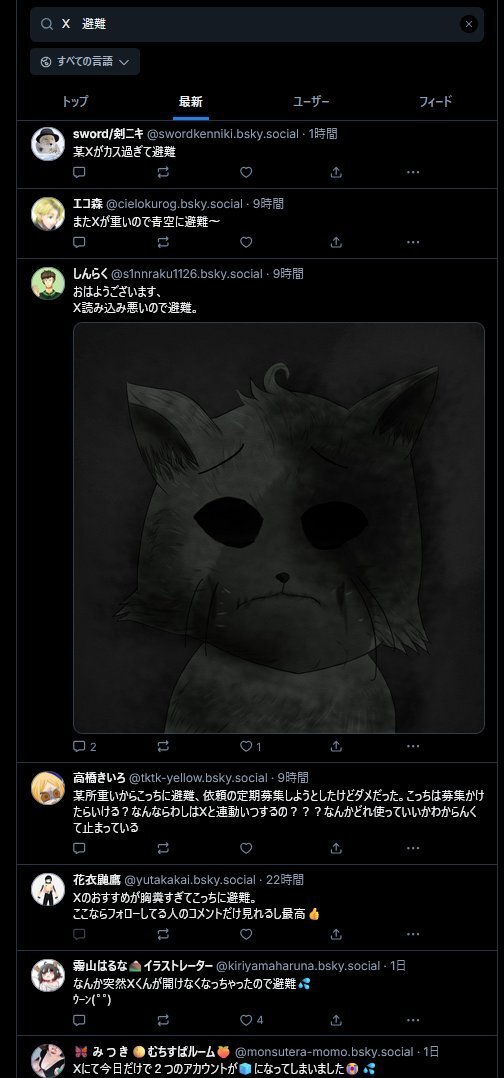Repost the エコ森 post
The image size is (504, 1078).
(x=163, y=242)
